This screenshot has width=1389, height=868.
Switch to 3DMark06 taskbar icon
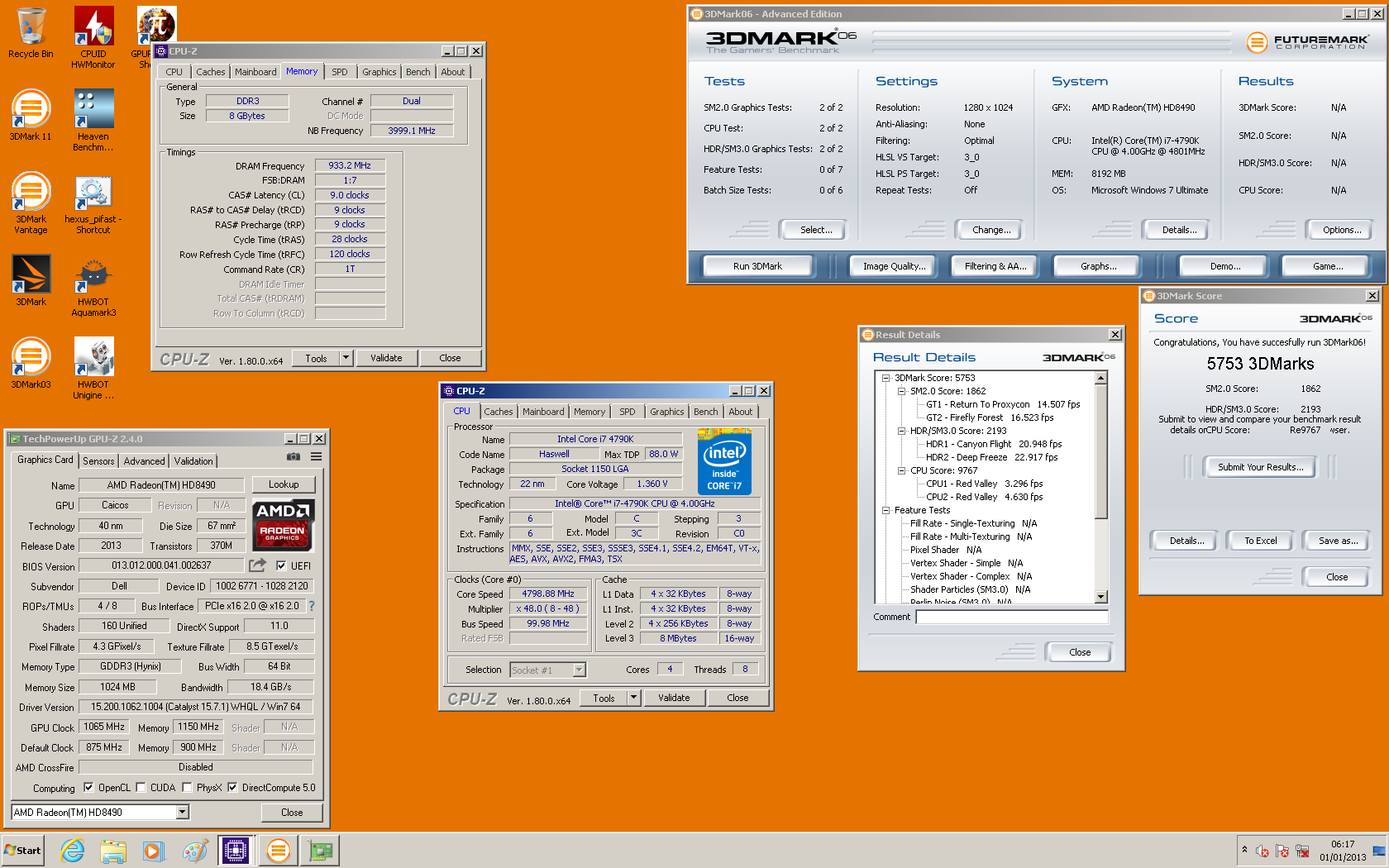click(x=279, y=851)
